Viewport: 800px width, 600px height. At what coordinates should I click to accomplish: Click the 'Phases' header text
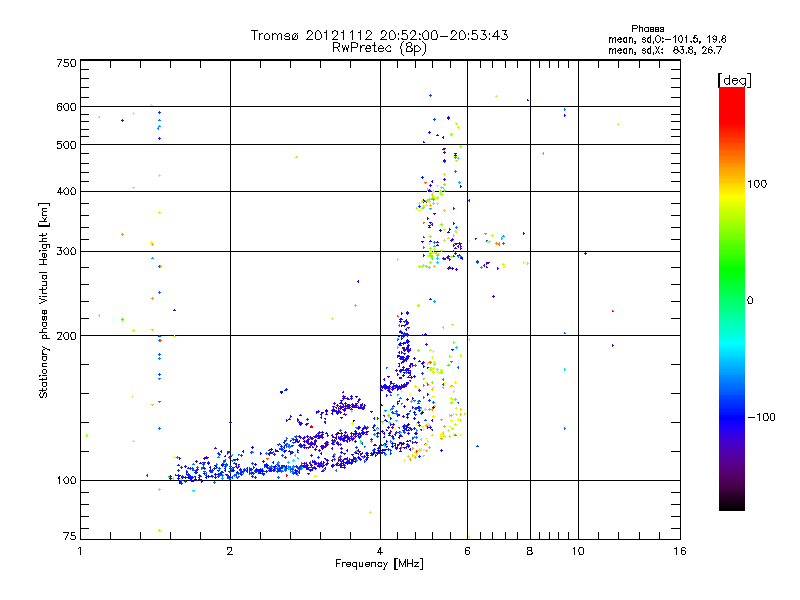[x=647, y=29]
